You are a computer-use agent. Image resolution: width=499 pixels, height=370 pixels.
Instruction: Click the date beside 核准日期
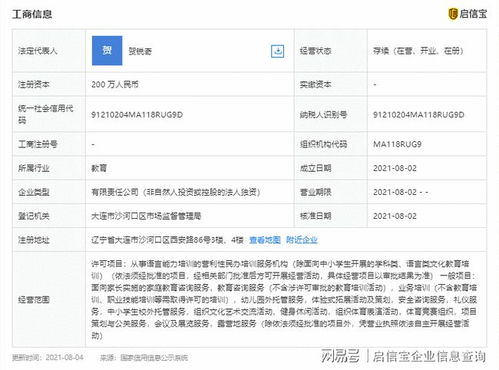point(395,216)
